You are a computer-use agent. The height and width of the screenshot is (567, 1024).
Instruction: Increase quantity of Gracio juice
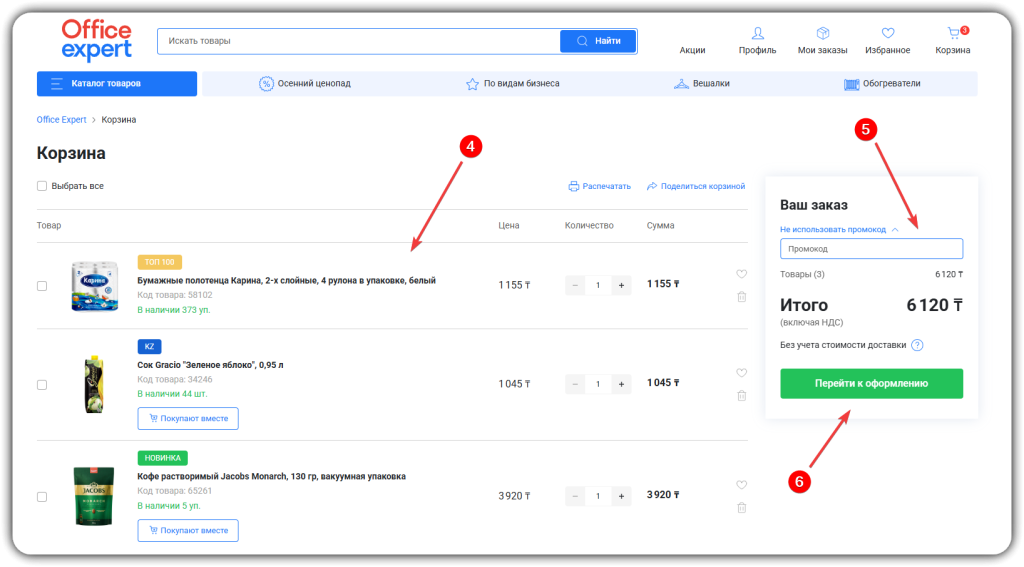pyautogui.click(x=621, y=384)
